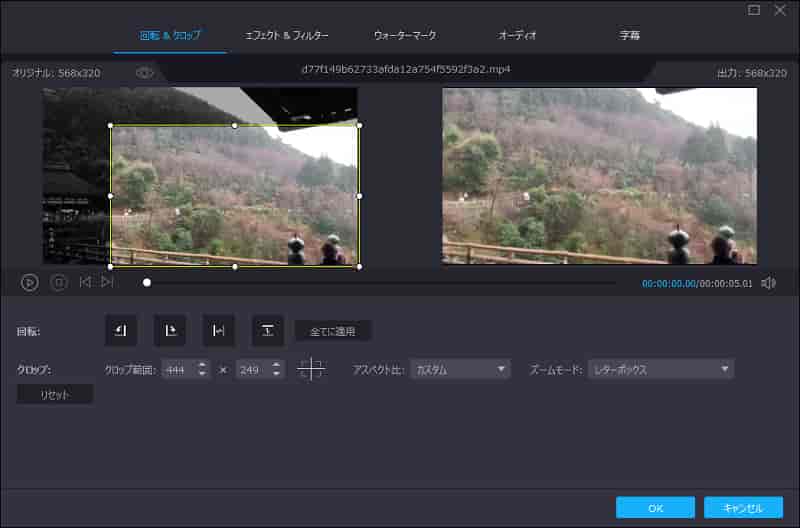Increase the crop width stepper value
The image size is (800, 528).
tap(203, 365)
